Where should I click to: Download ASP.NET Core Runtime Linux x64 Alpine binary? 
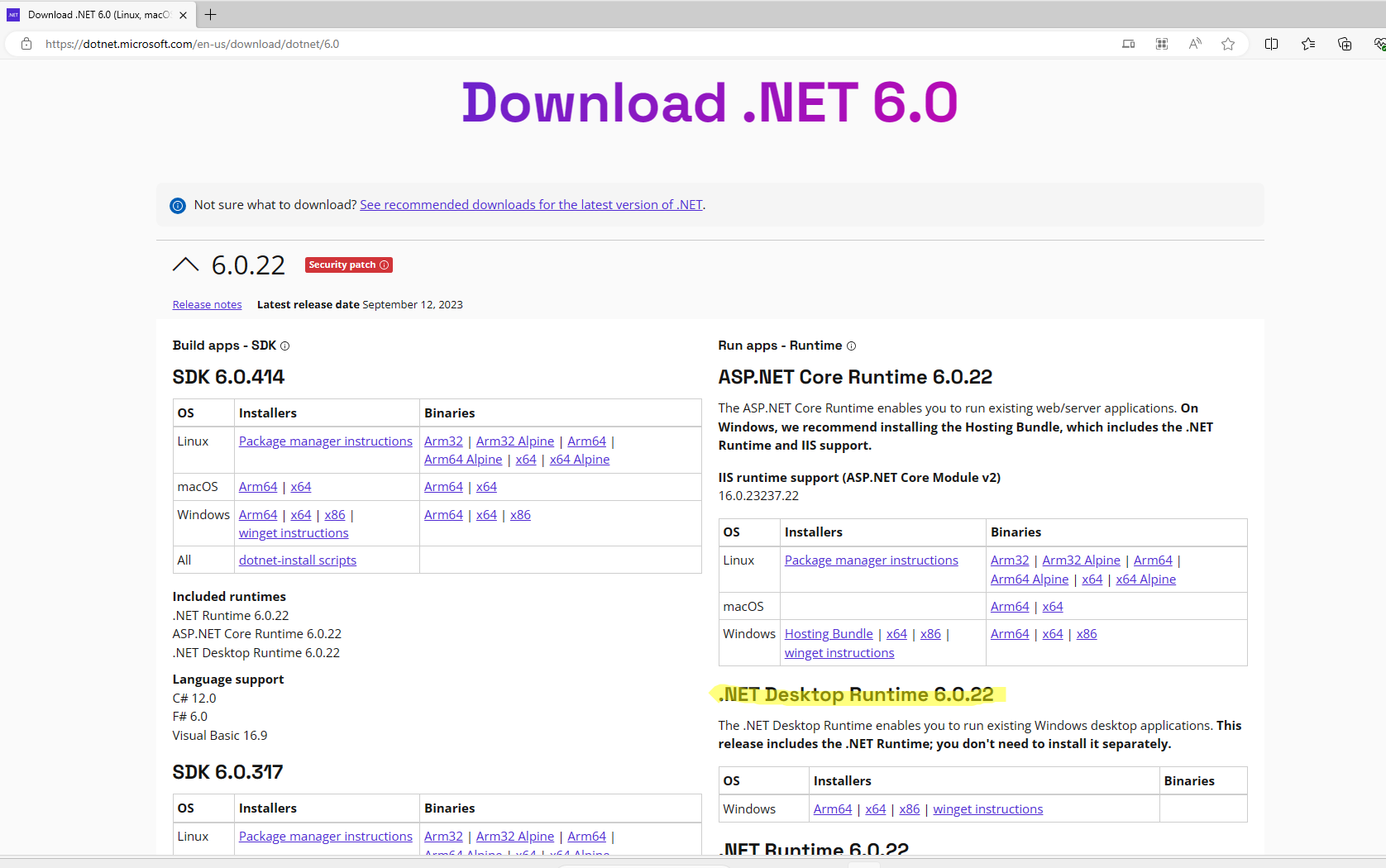click(1145, 579)
